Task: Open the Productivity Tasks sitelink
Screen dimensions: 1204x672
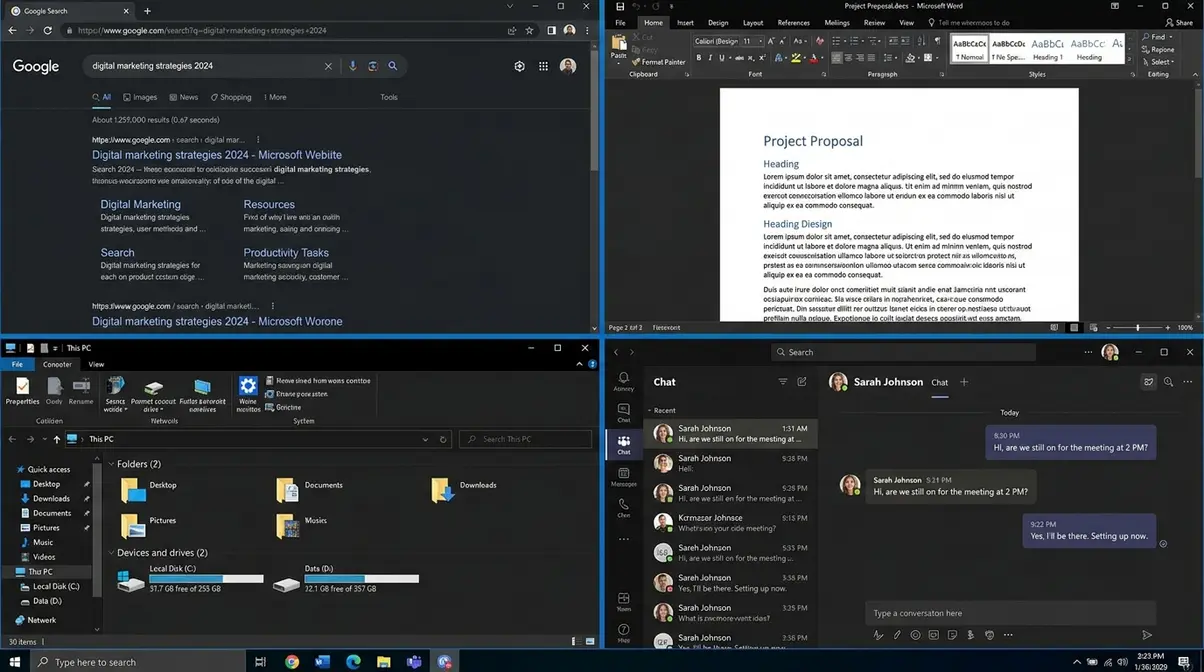Action: coord(286,253)
